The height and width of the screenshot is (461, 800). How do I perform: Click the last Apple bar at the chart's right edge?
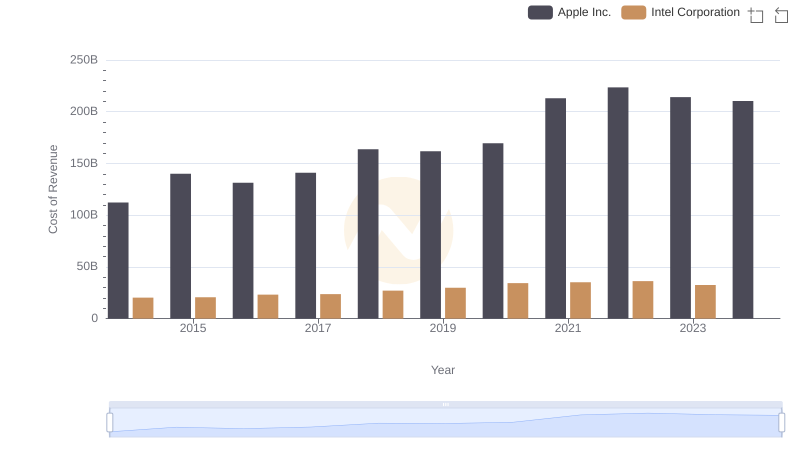743,210
